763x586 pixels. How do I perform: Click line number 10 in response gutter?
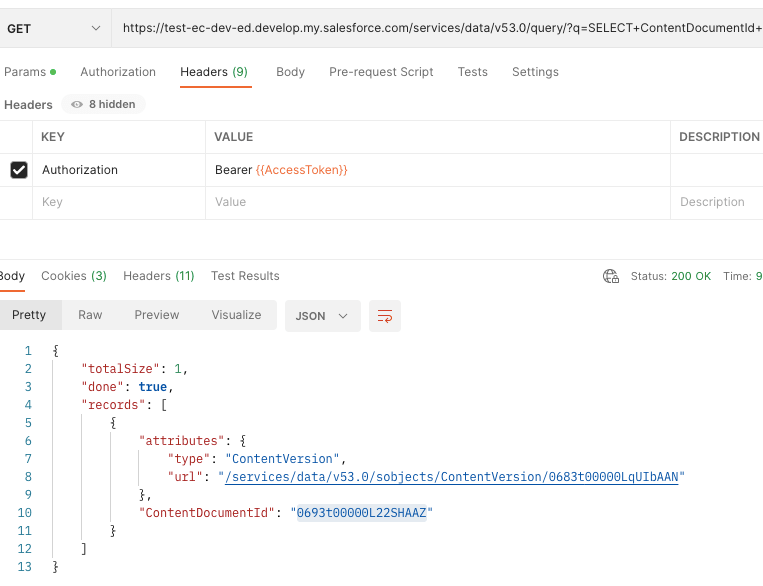24,513
